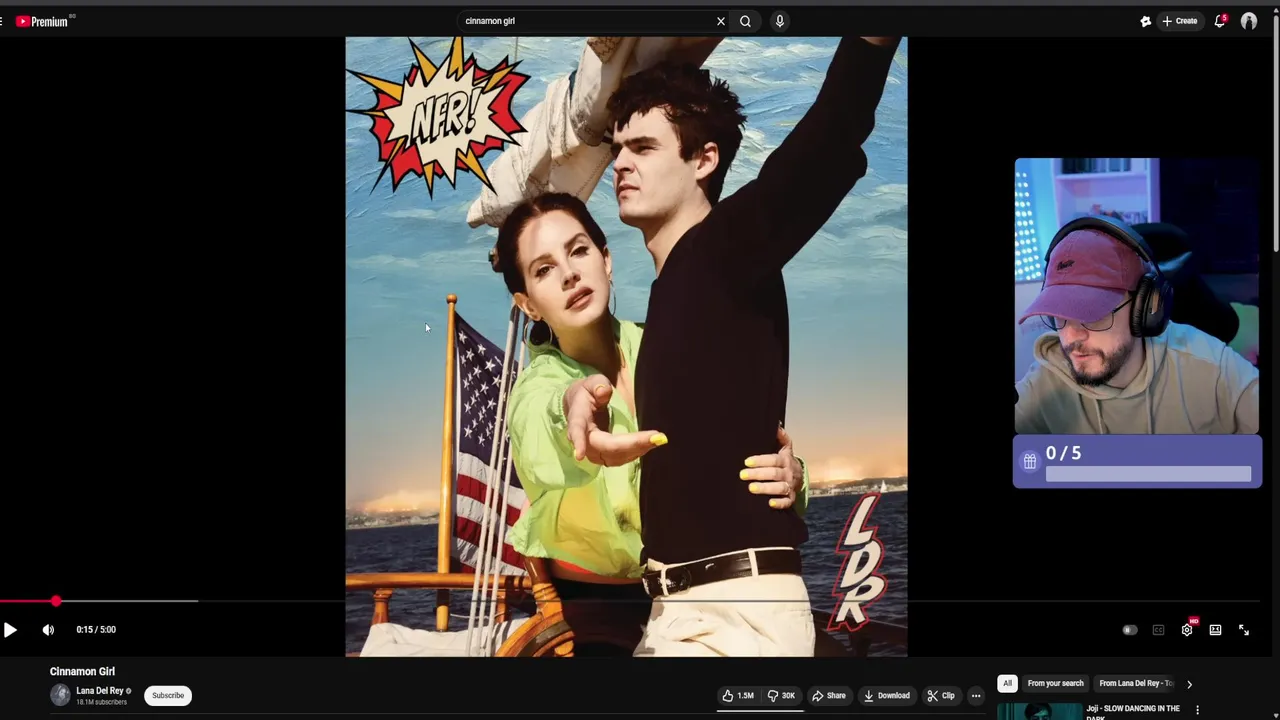The height and width of the screenshot is (720, 1280).
Task: Mute the video with the speaker icon
Action: [48, 630]
